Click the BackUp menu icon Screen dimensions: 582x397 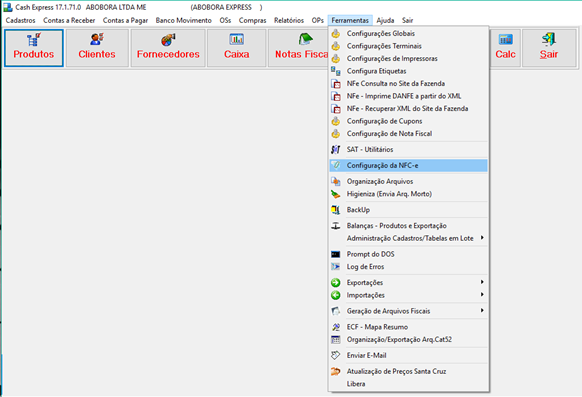(336, 210)
